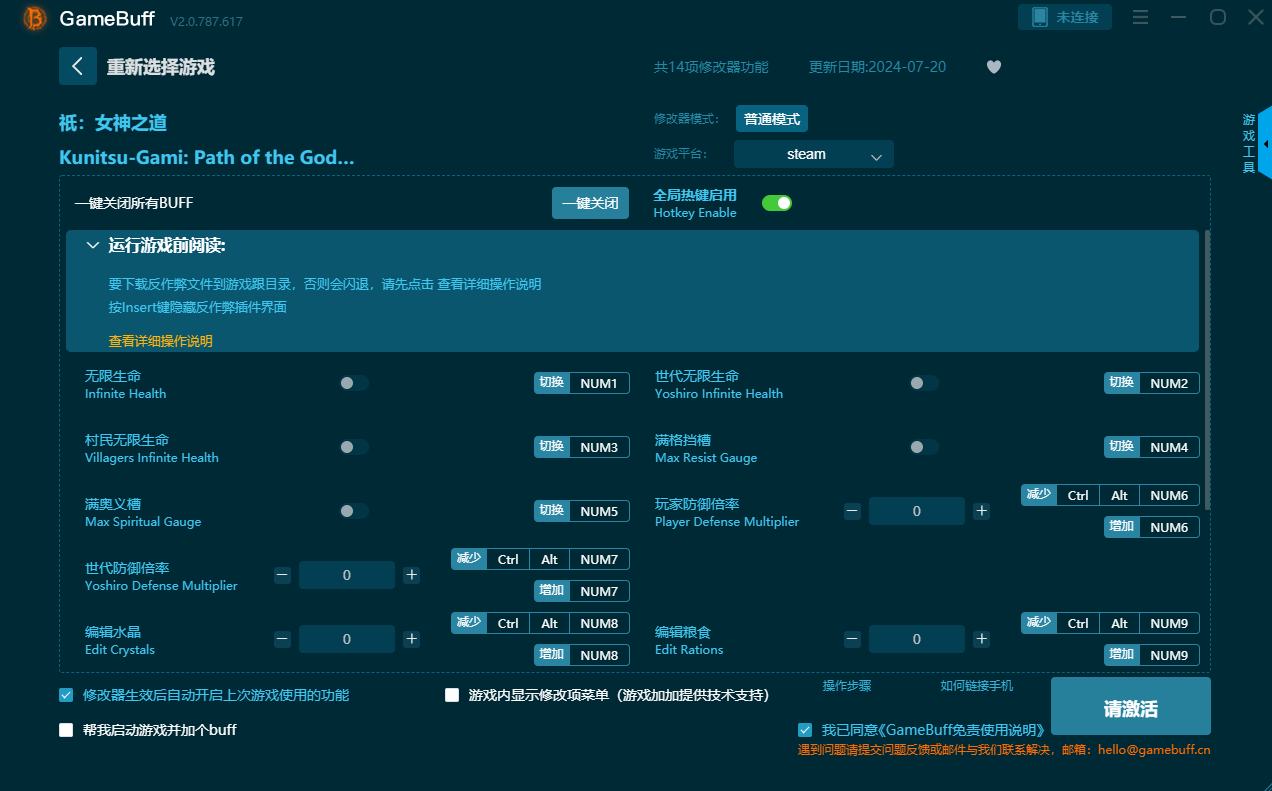Toggle Infinite Health switch
This screenshot has width=1272, height=791.
(x=354, y=383)
